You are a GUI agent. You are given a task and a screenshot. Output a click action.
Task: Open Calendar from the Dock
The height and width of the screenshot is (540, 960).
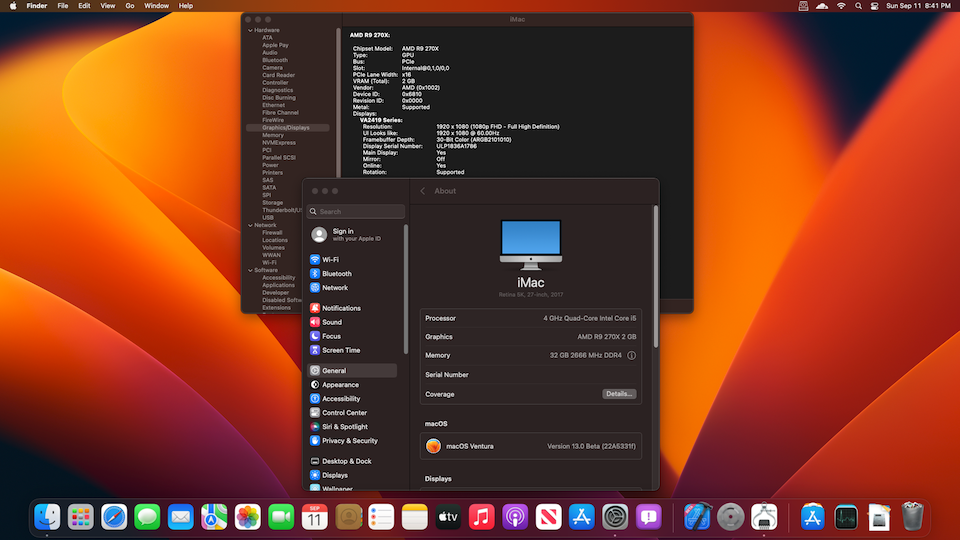pos(314,517)
